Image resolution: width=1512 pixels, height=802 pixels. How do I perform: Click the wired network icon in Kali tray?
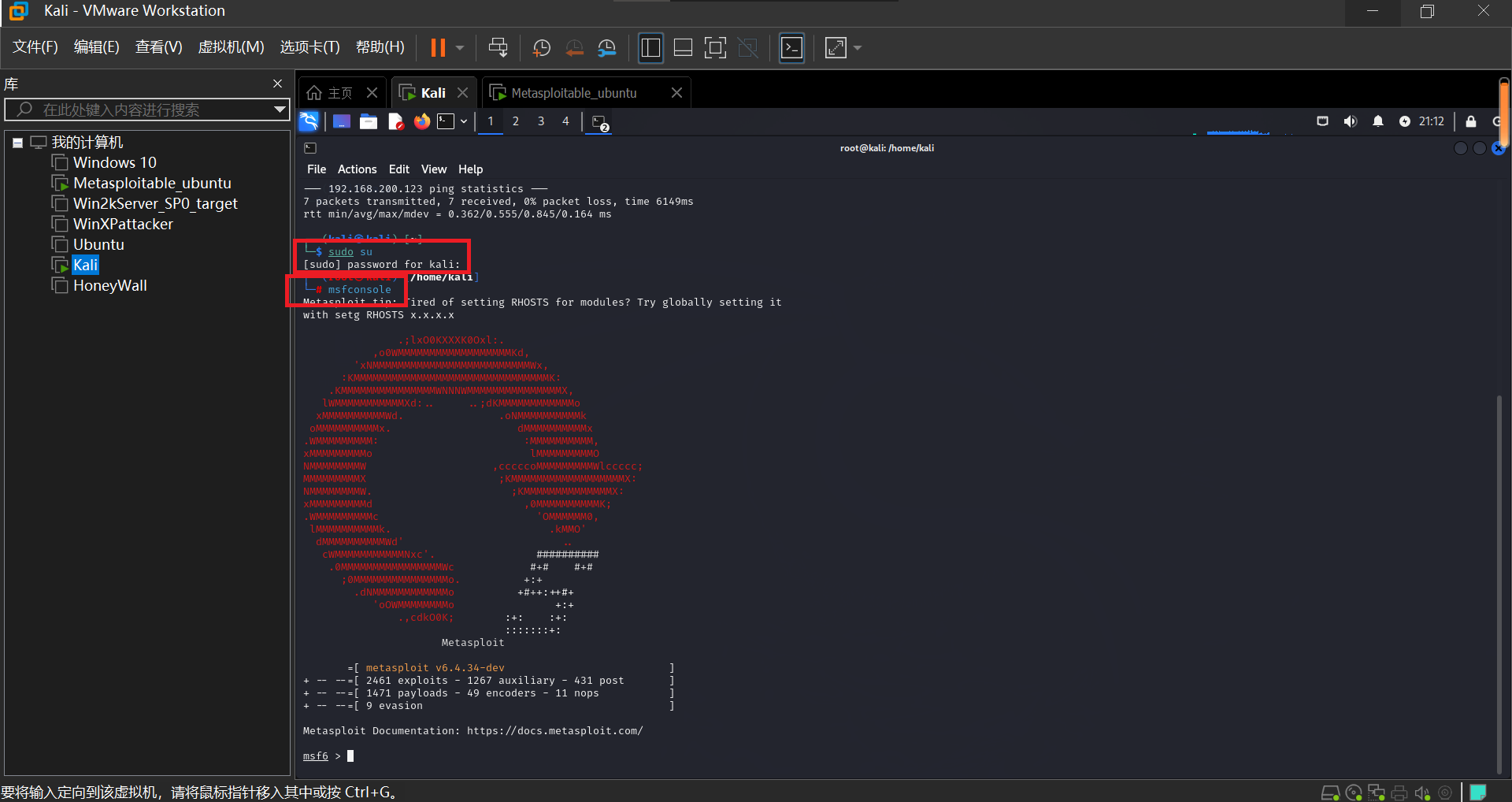(1323, 121)
